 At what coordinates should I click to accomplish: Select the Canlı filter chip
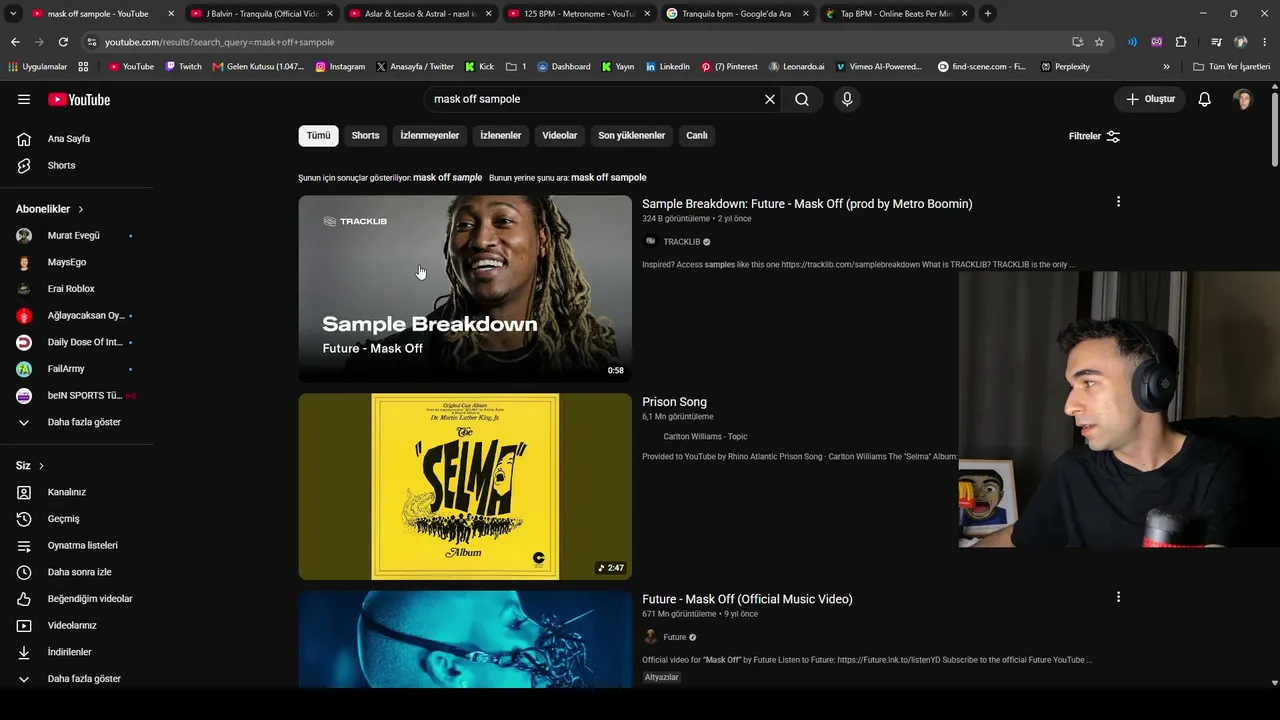697,136
